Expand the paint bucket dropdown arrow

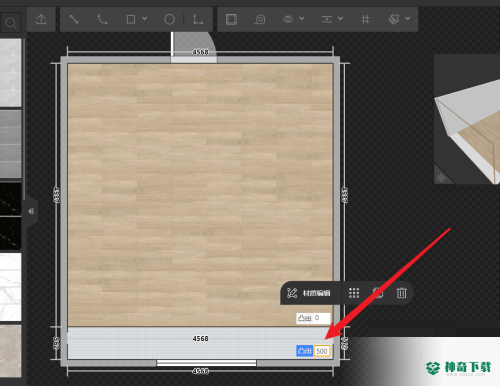[x=408, y=19]
